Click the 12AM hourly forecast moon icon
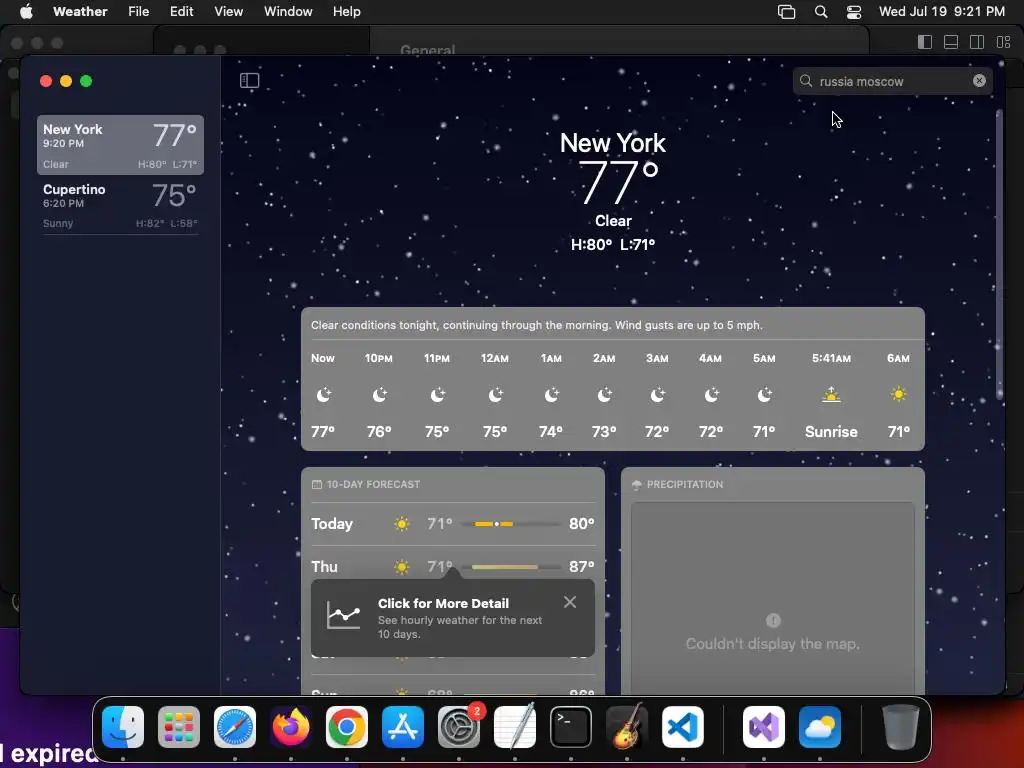This screenshot has width=1024, height=768. [x=495, y=394]
